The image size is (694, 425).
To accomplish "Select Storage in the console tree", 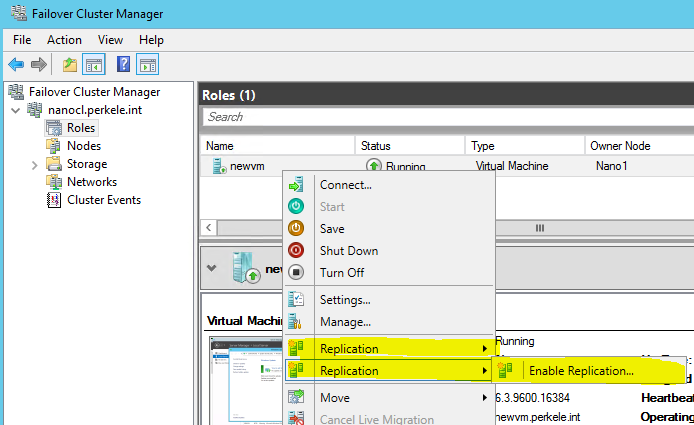I will (x=87, y=164).
